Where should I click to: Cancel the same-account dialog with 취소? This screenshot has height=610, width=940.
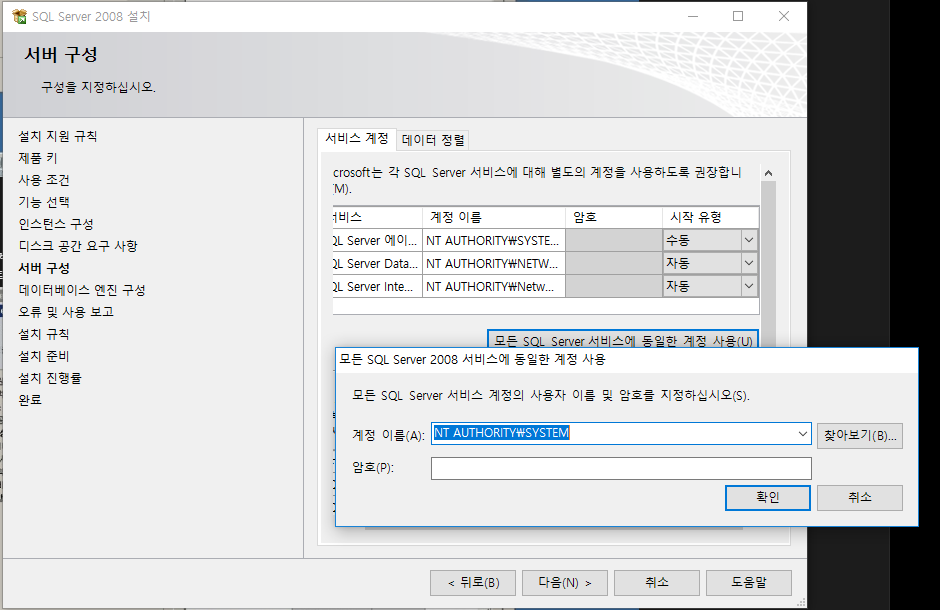tap(860, 497)
